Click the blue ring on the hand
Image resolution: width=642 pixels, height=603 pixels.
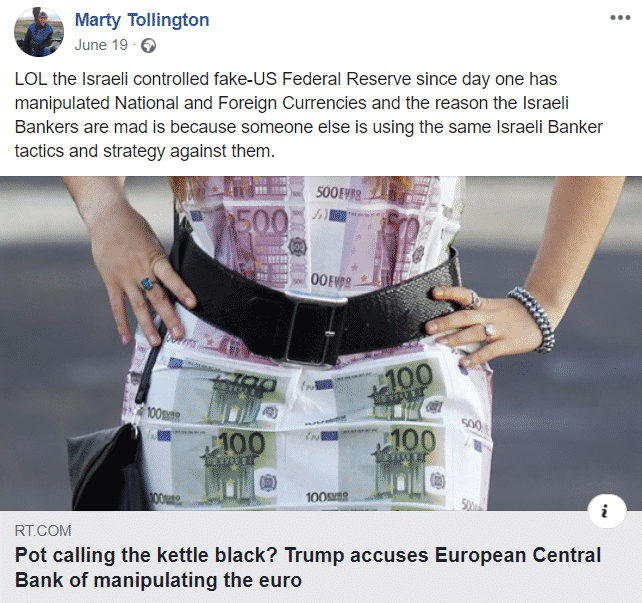click(x=147, y=284)
